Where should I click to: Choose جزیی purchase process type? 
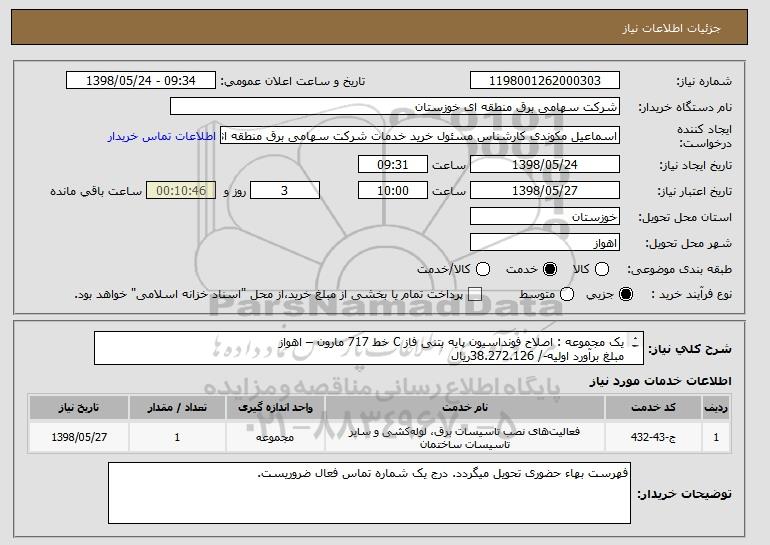(x=627, y=294)
